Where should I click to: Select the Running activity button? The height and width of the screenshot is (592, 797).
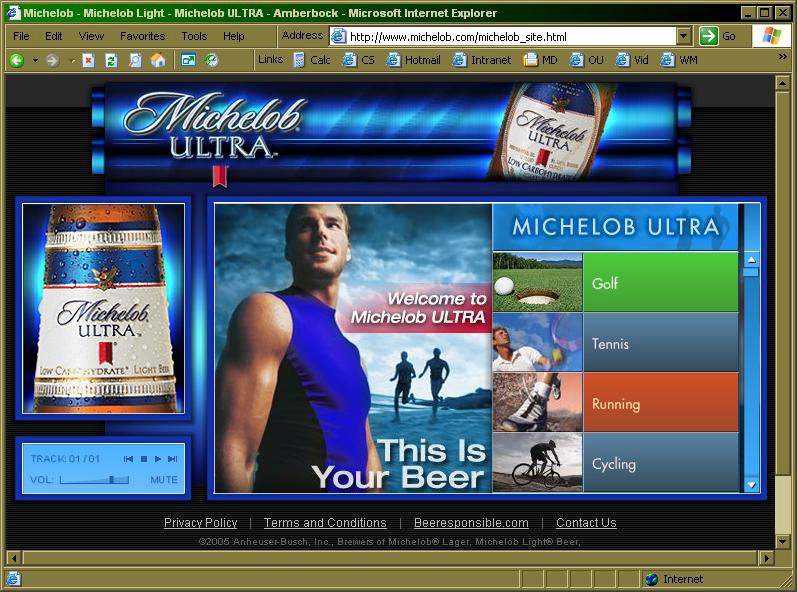[x=661, y=402]
